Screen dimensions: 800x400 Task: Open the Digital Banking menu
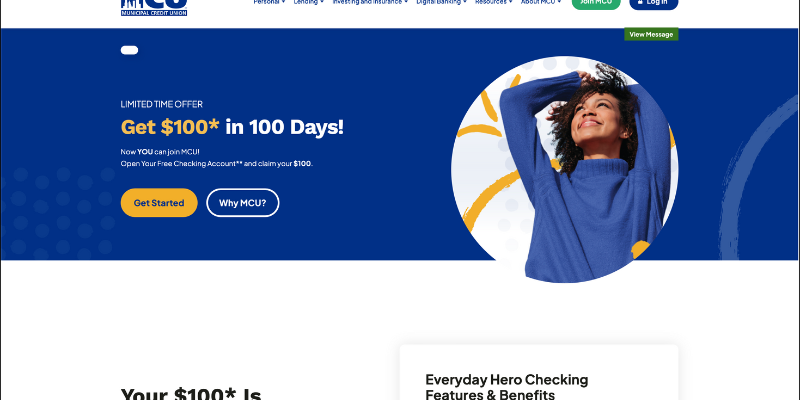(x=441, y=2)
